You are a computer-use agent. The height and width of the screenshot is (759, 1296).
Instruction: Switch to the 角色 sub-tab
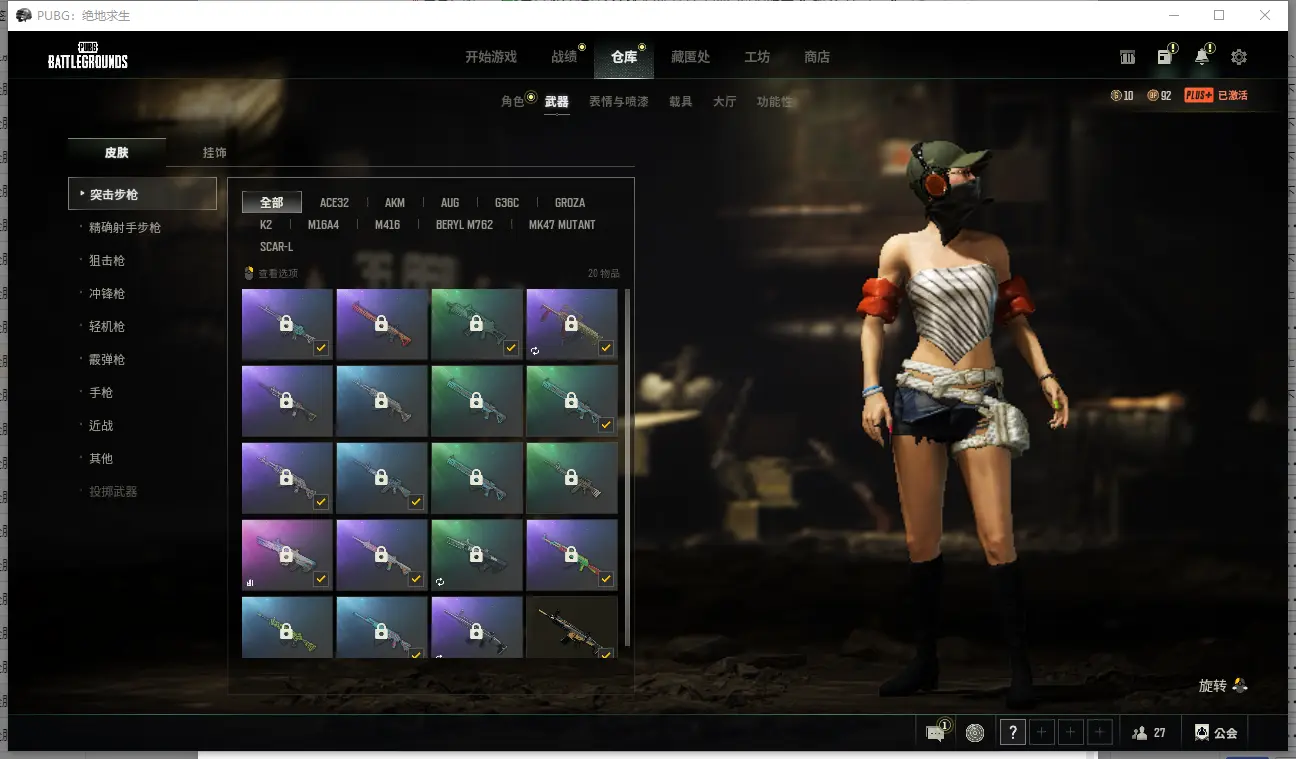click(513, 101)
